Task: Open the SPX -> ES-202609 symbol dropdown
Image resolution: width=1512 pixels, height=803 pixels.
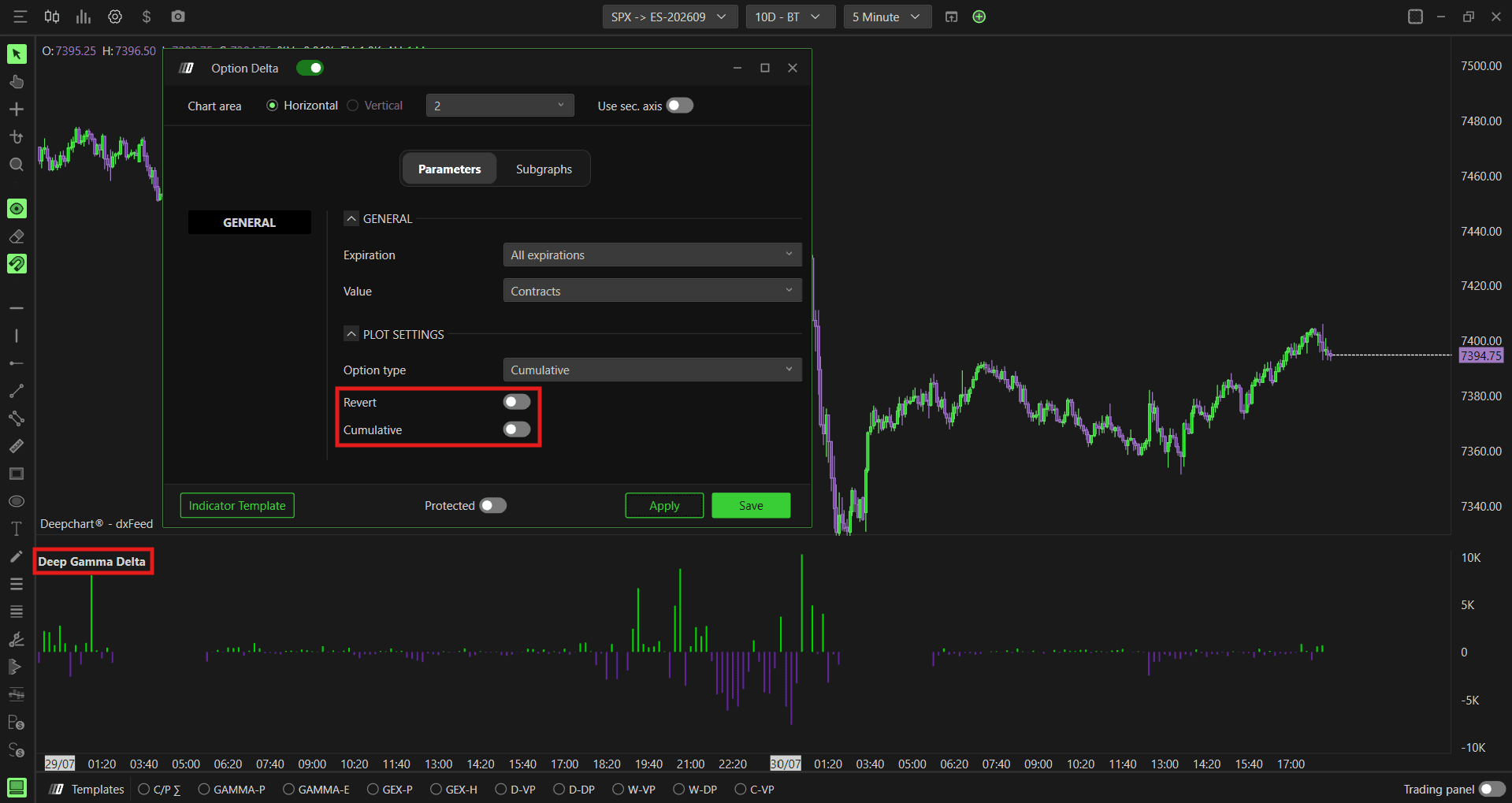Action: click(x=670, y=17)
